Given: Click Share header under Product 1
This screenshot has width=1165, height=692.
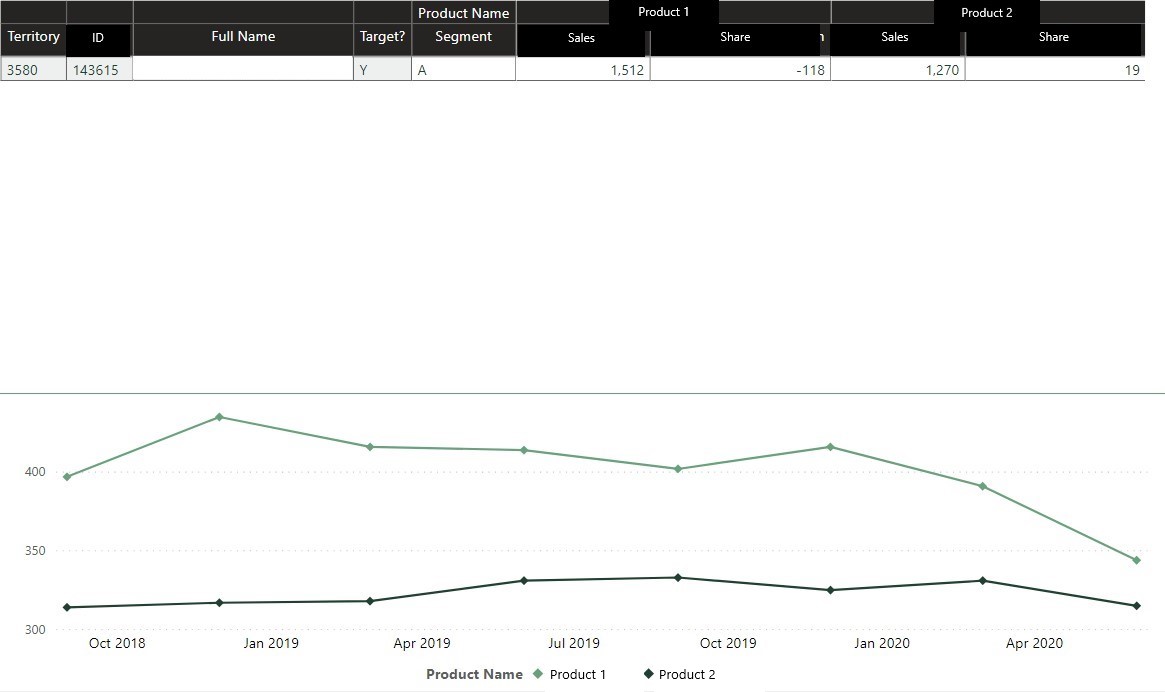Looking at the screenshot, I should pos(735,37).
